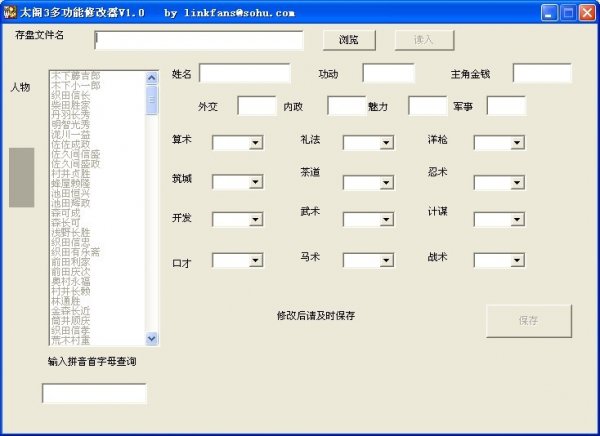The height and width of the screenshot is (436, 600).
Task: Focus the 姓名 name input field
Action: pyautogui.click(x=244, y=73)
